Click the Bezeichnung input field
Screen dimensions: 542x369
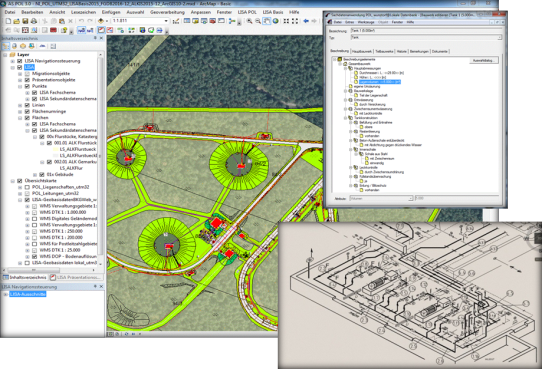(x=426, y=31)
